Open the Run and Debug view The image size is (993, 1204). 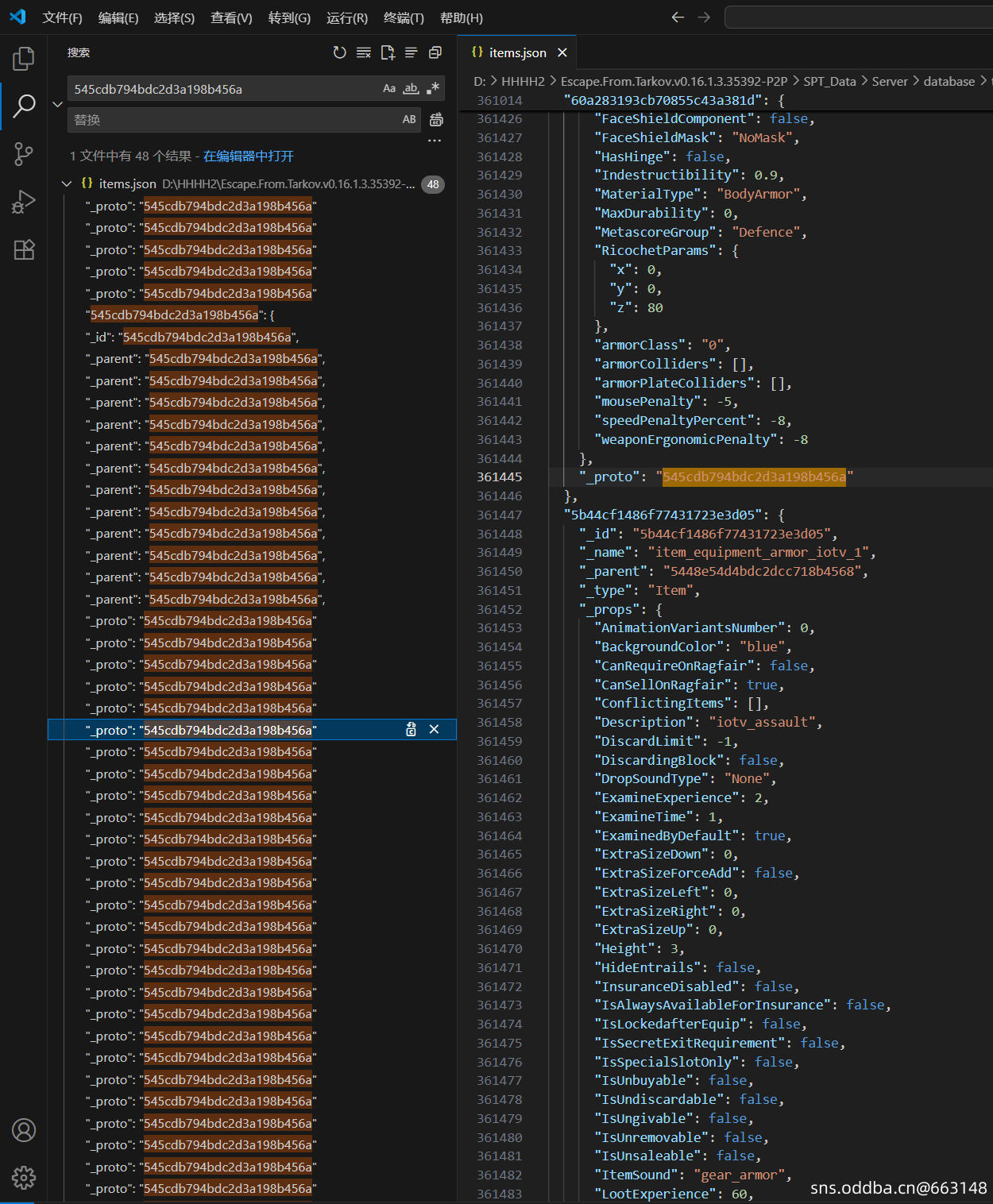point(24,202)
